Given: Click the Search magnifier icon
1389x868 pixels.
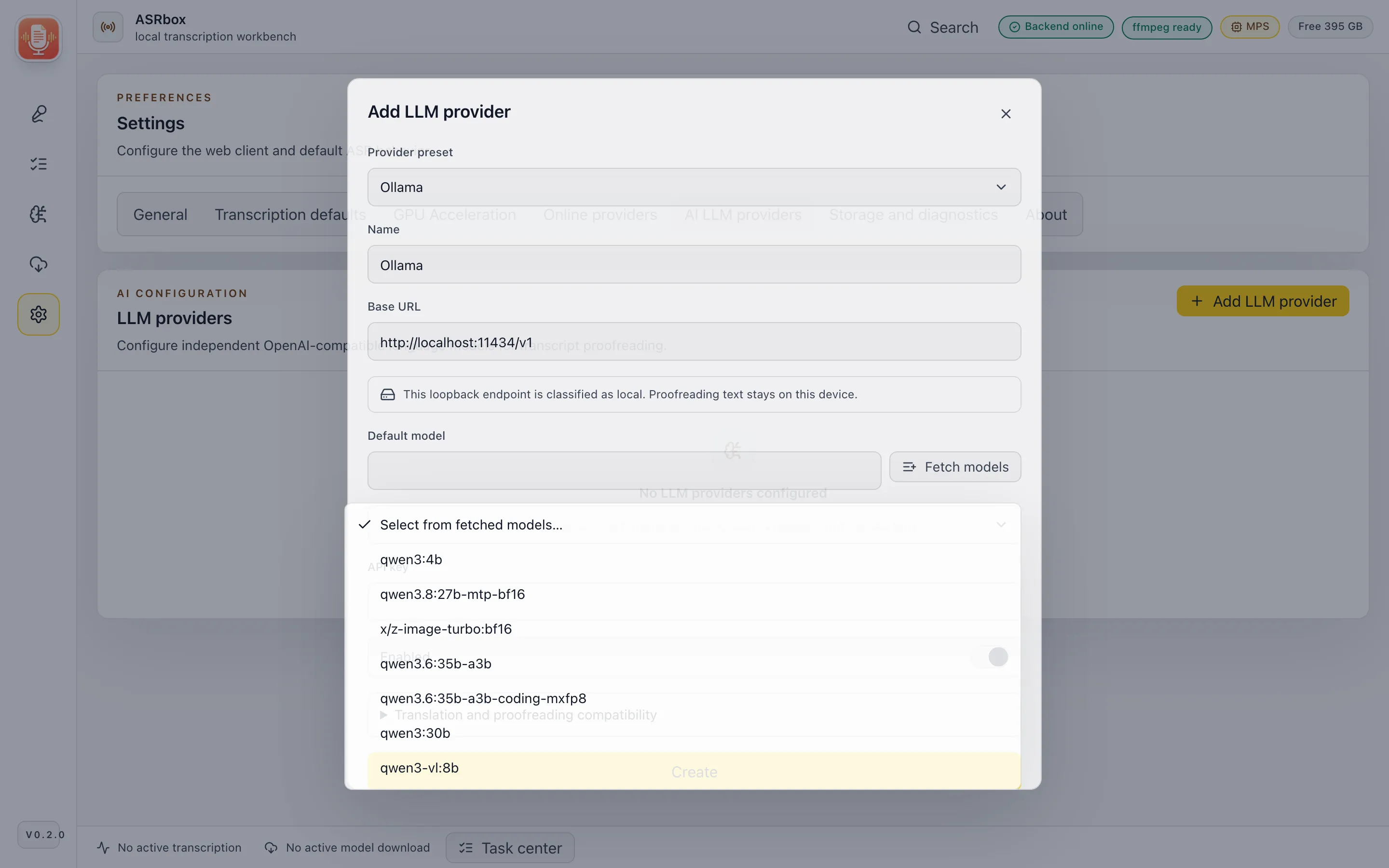Looking at the screenshot, I should point(914,27).
